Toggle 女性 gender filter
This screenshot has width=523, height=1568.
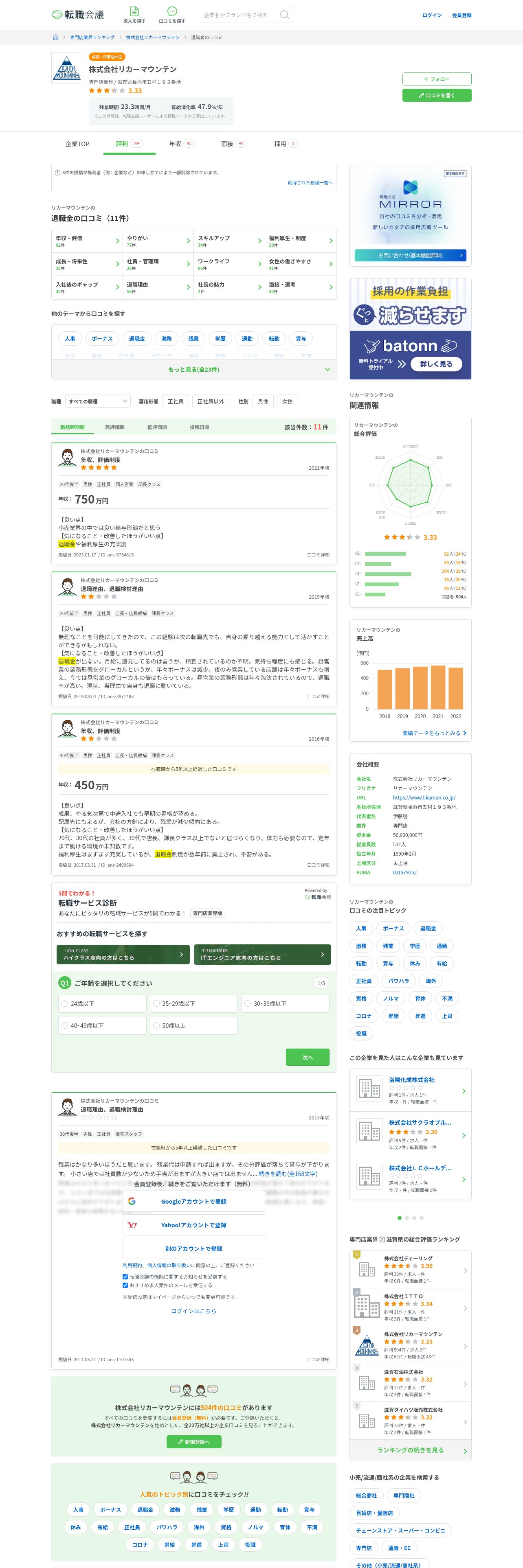(x=288, y=402)
